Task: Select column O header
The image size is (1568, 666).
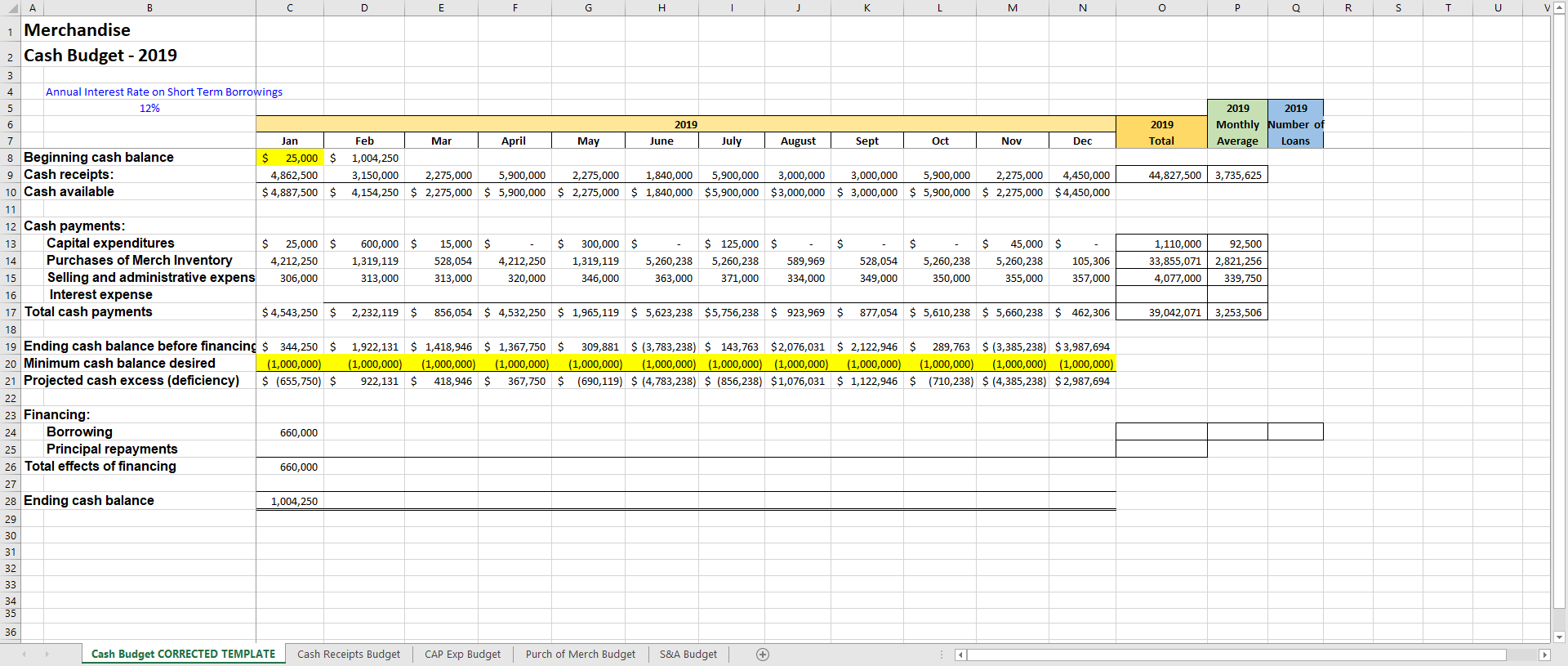Action: tap(1161, 7)
